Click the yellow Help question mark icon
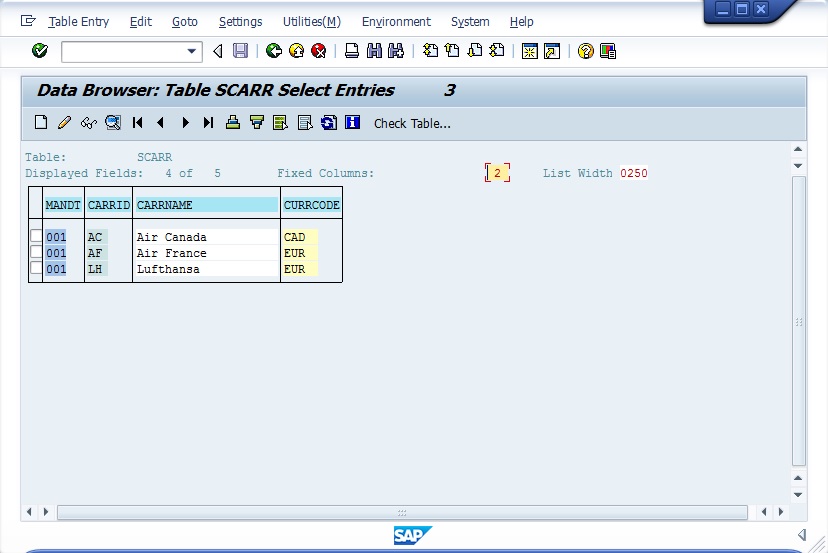The width and height of the screenshot is (828, 553). click(586, 51)
